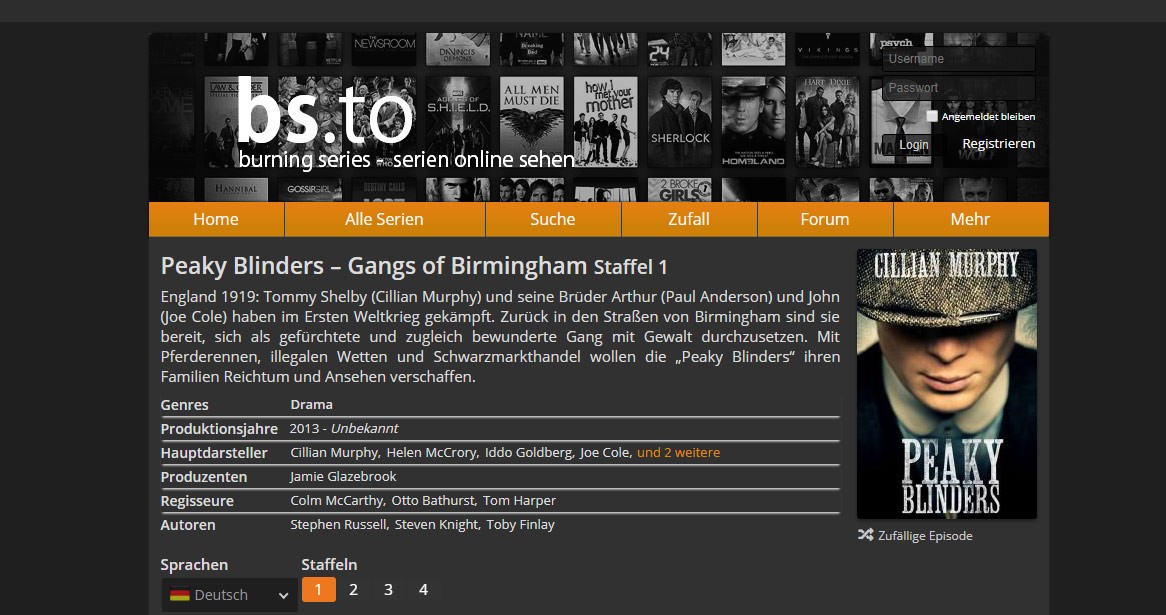Click director Colm McCarthy
This screenshot has width=1166, height=615.
point(336,500)
